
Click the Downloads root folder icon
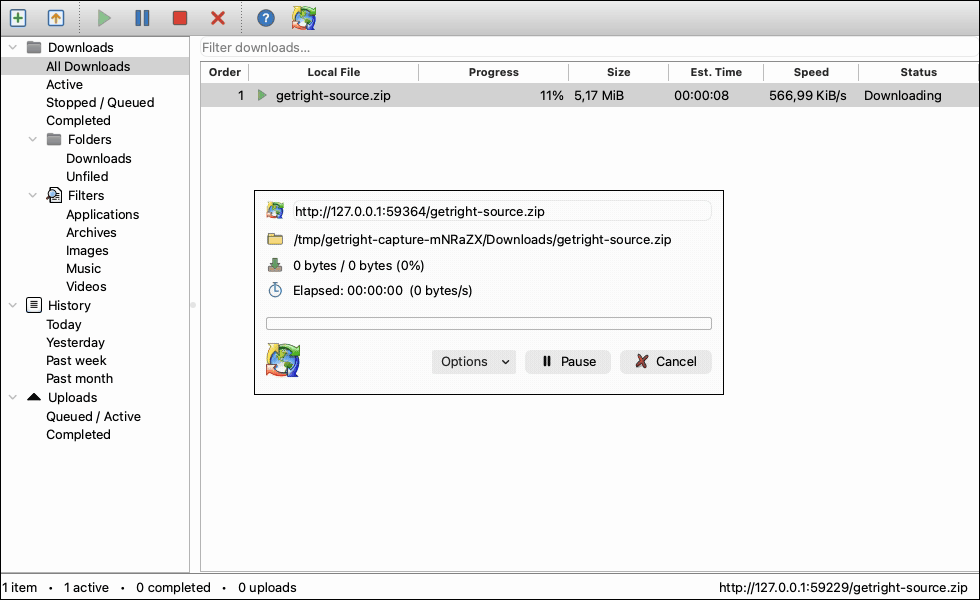[x=34, y=47]
